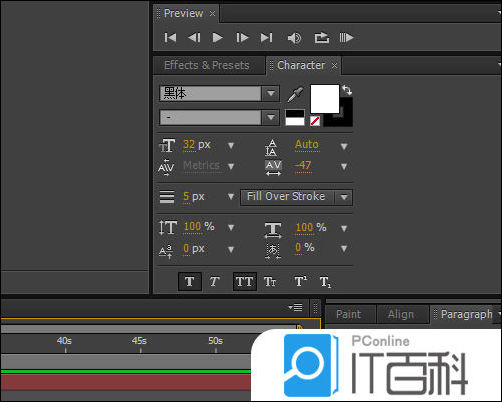Switch to the Effects & Presets tab
The width and height of the screenshot is (502, 402).
pyautogui.click(x=207, y=65)
